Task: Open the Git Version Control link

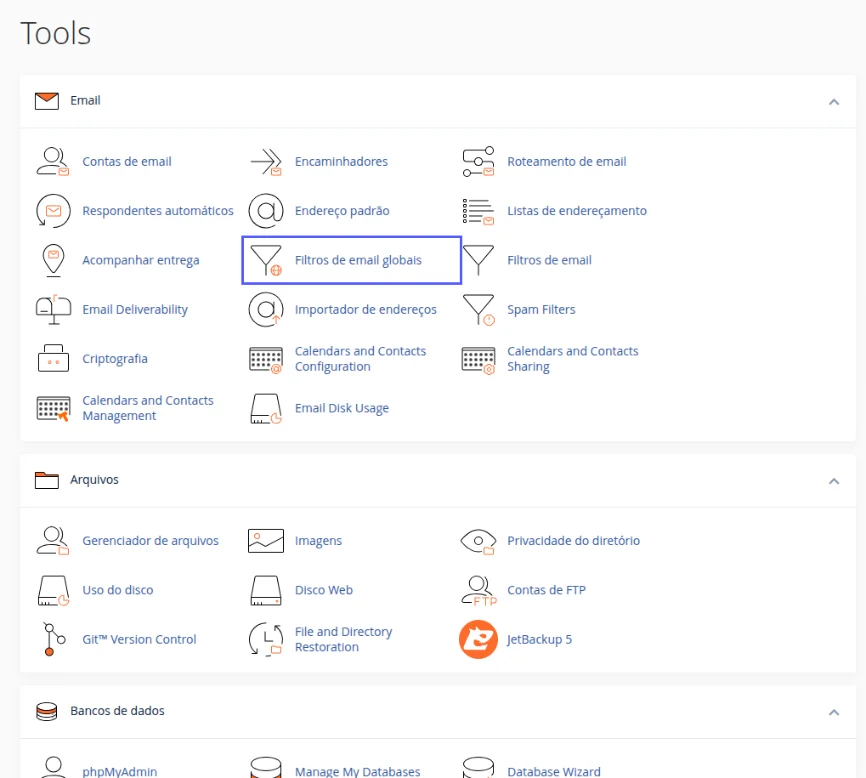Action: pos(139,639)
